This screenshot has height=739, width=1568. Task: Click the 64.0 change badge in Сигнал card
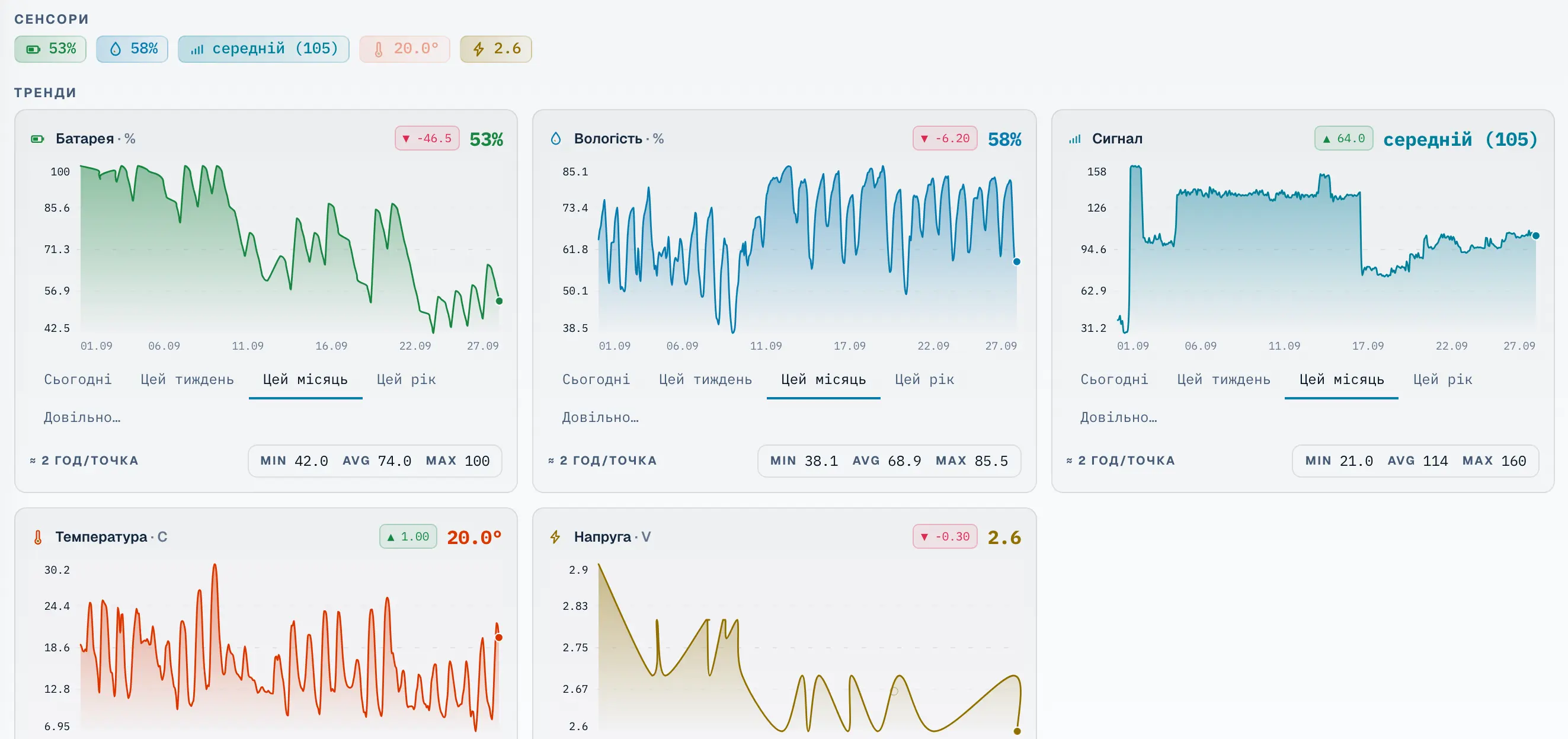point(1344,139)
